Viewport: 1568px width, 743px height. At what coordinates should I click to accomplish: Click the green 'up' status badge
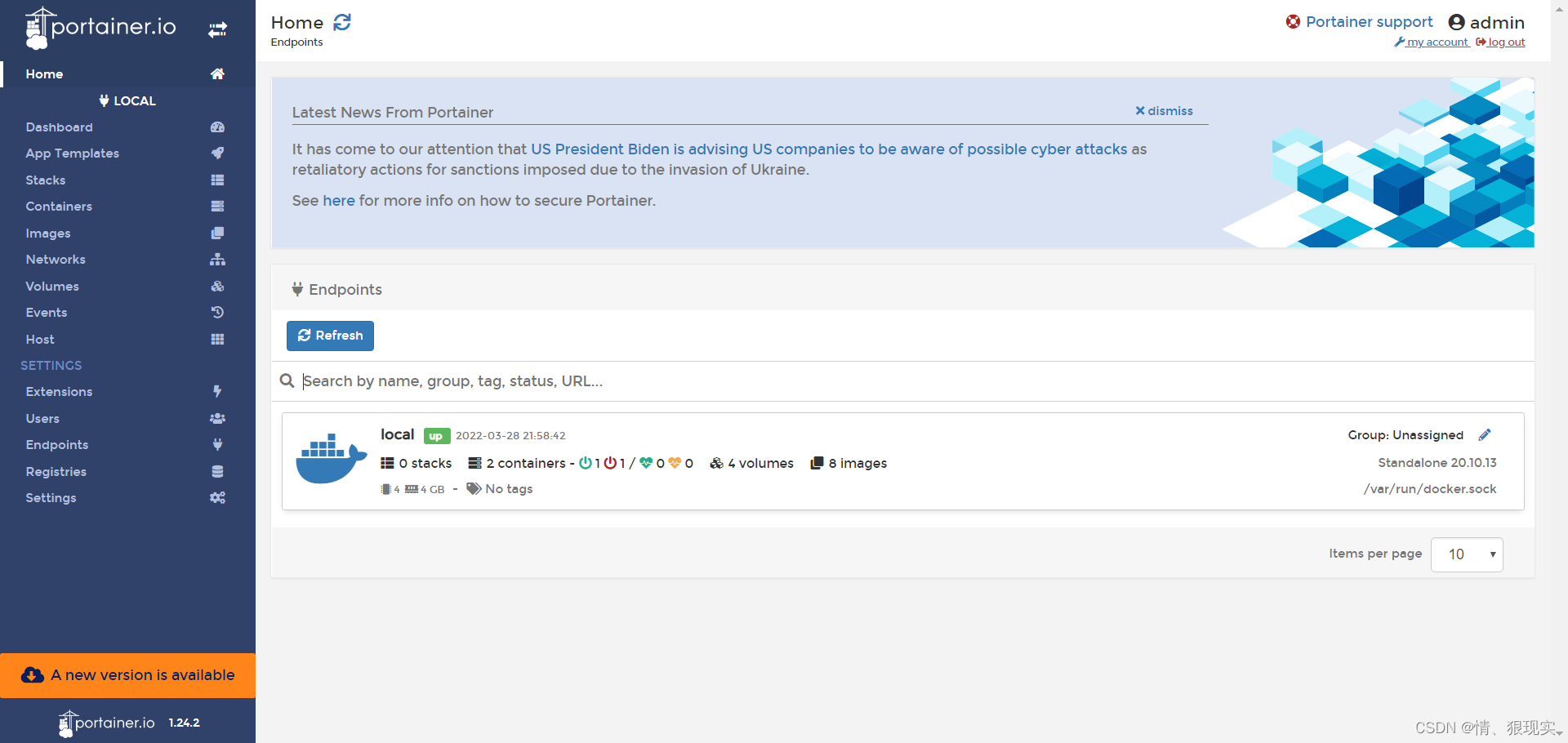[x=436, y=436]
